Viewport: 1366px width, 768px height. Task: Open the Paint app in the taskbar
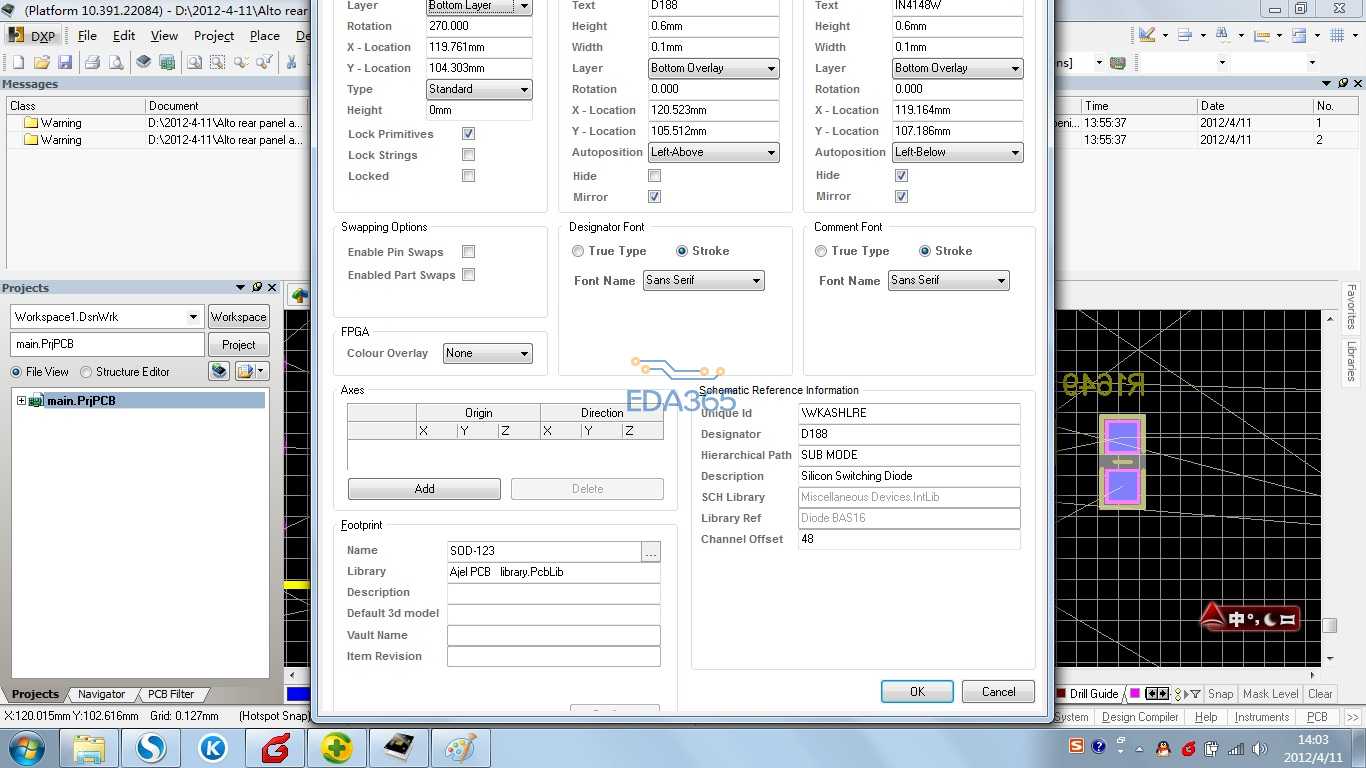[460, 747]
